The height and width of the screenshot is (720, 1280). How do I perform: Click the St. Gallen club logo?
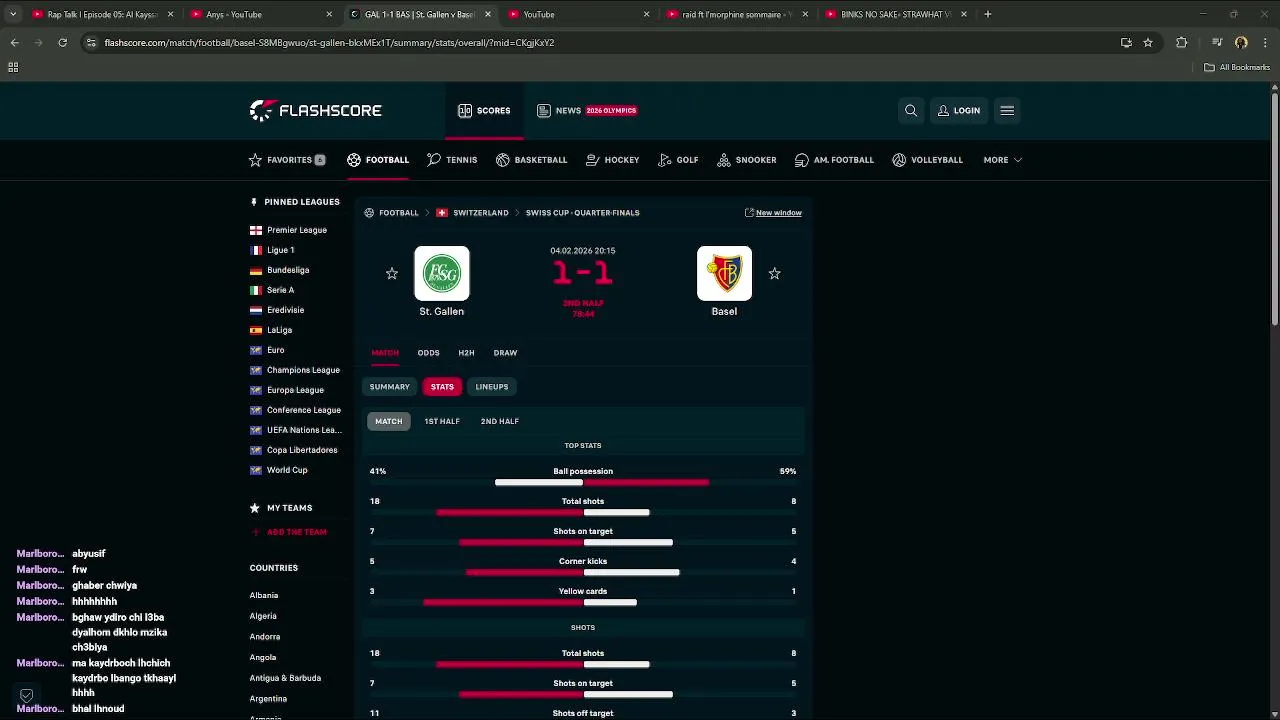pos(442,274)
